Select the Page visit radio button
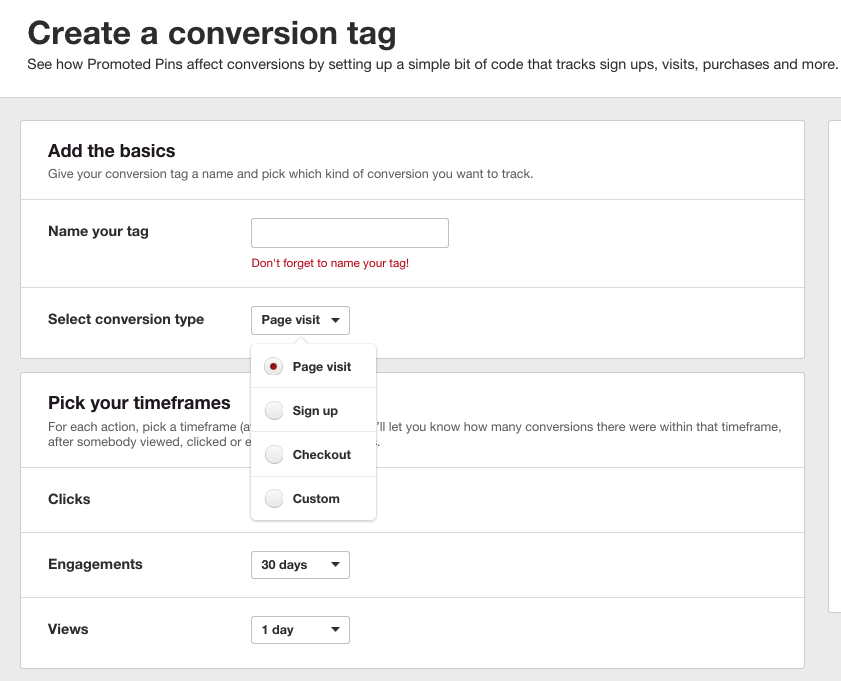 [x=273, y=366]
